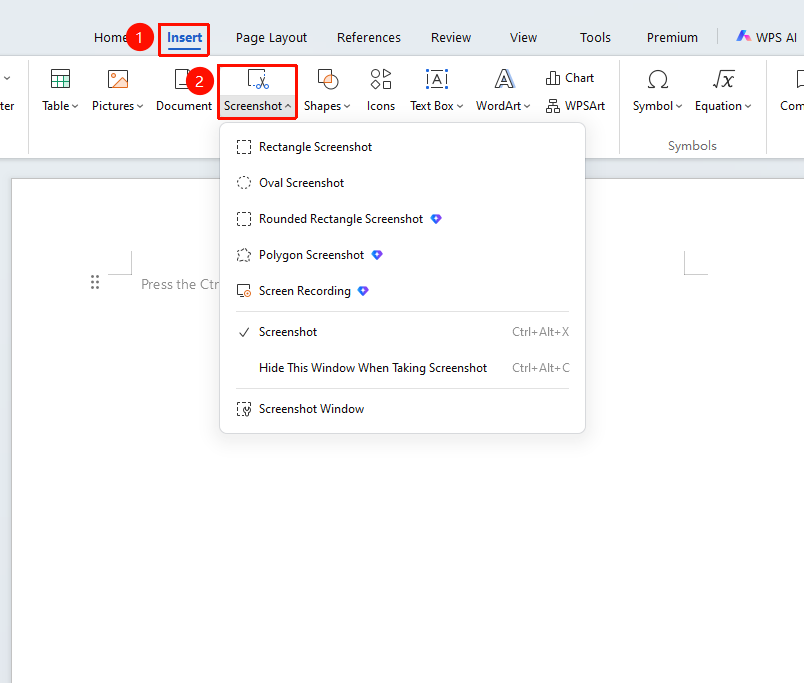
Task: Expand the Pictures dropdown arrow
Action: 140,106
